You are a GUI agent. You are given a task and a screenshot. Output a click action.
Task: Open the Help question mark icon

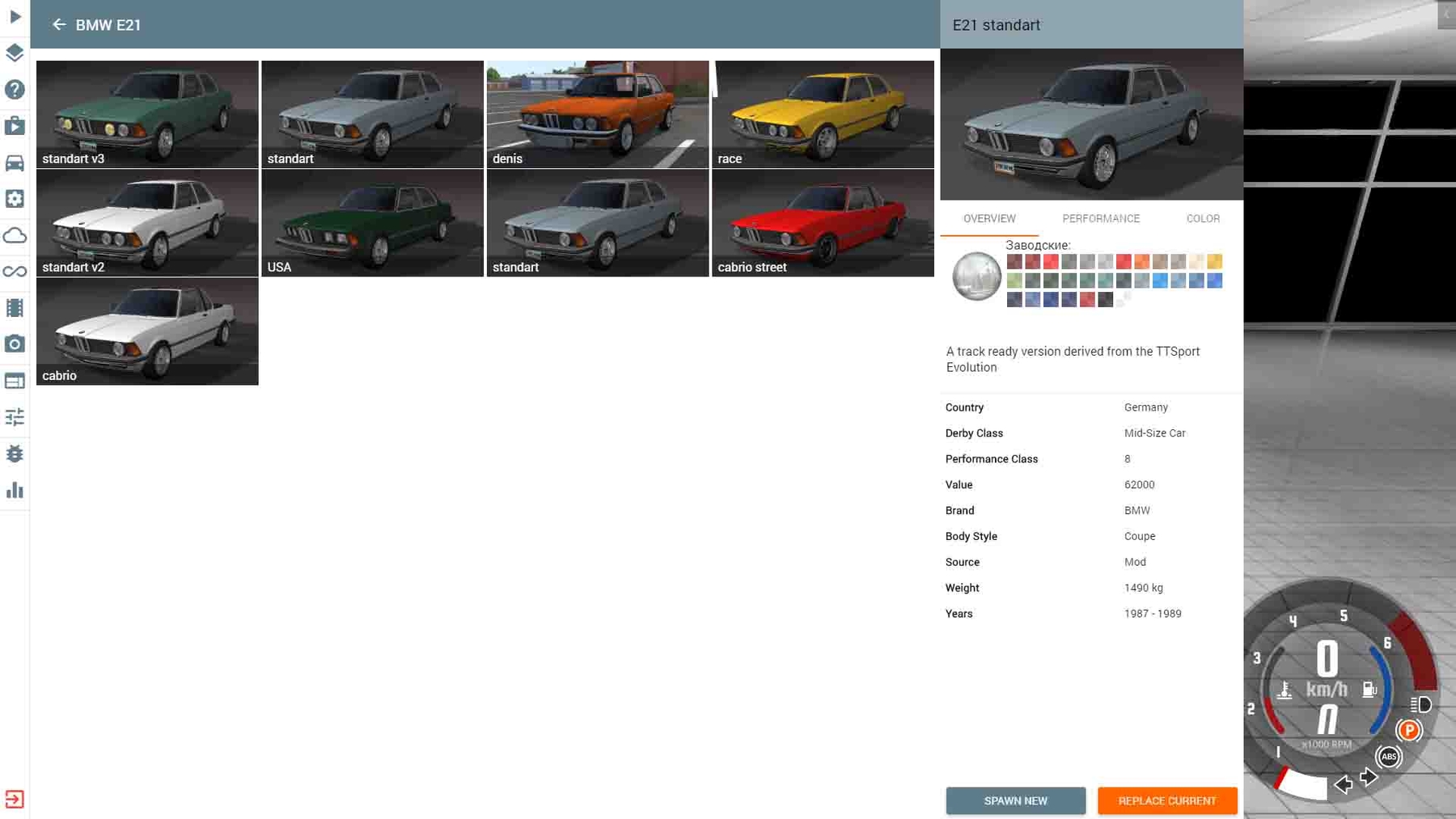point(15,90)
